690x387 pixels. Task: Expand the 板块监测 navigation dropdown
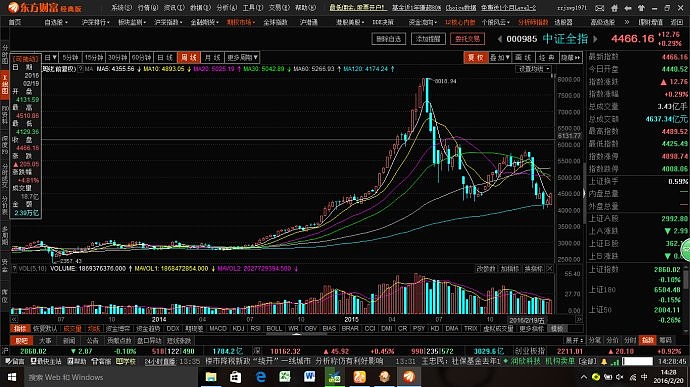pos(132,22)
